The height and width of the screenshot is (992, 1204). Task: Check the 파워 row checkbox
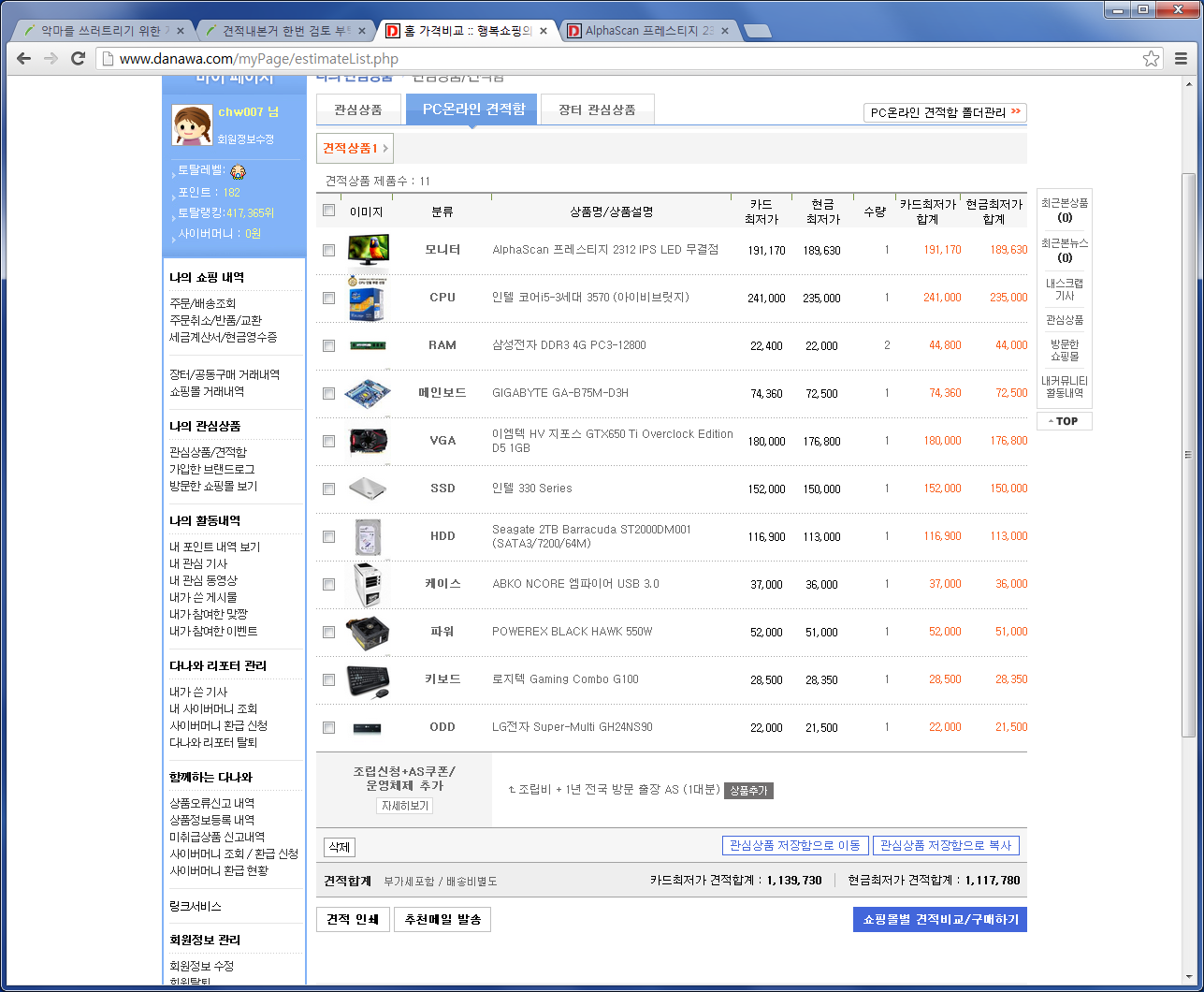click(x=328, y=632)
